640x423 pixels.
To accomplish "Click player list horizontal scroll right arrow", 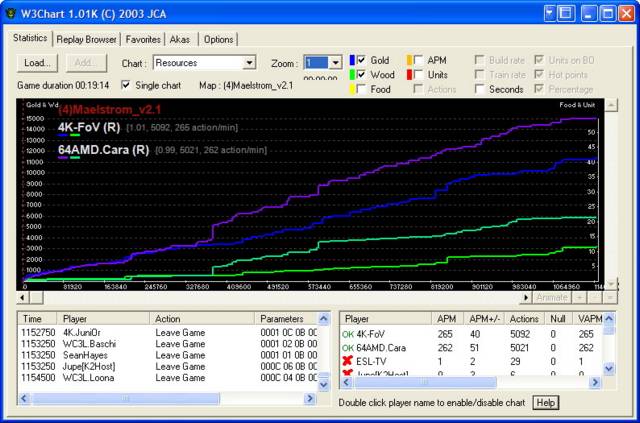I will (595, 382).
